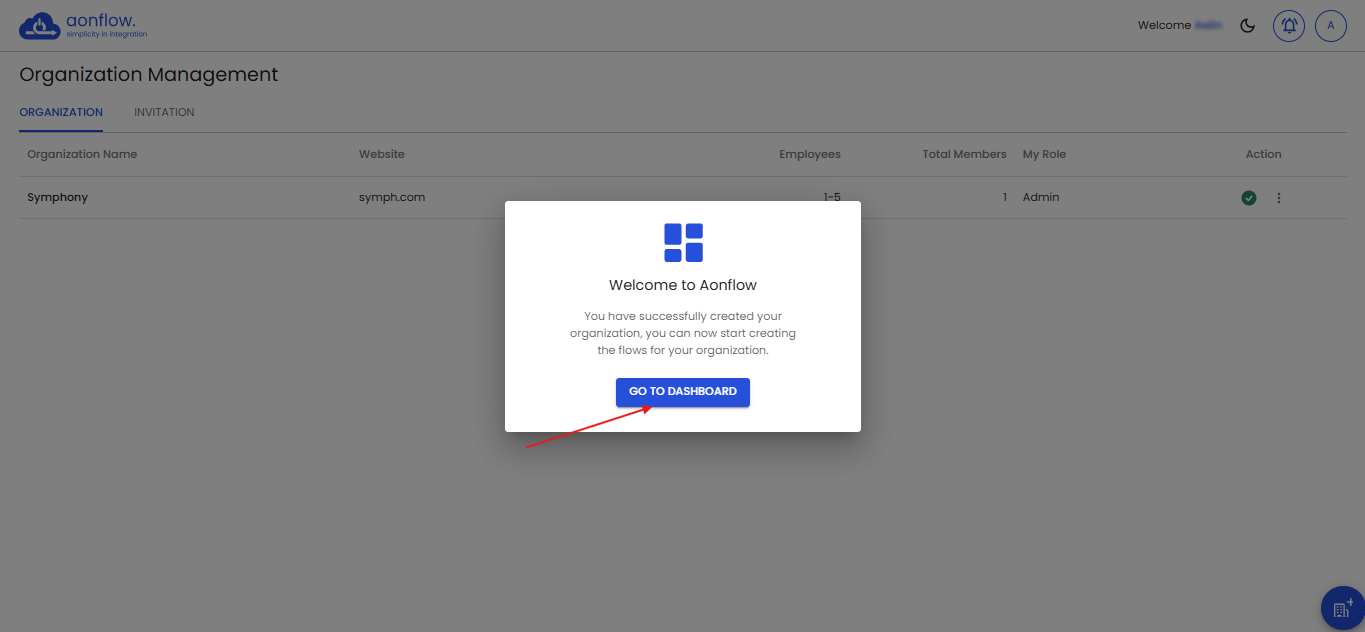Viewport: 1365px width, 632px height.
Task: Click the Total Members column header
Action: (x=964, y=154)
